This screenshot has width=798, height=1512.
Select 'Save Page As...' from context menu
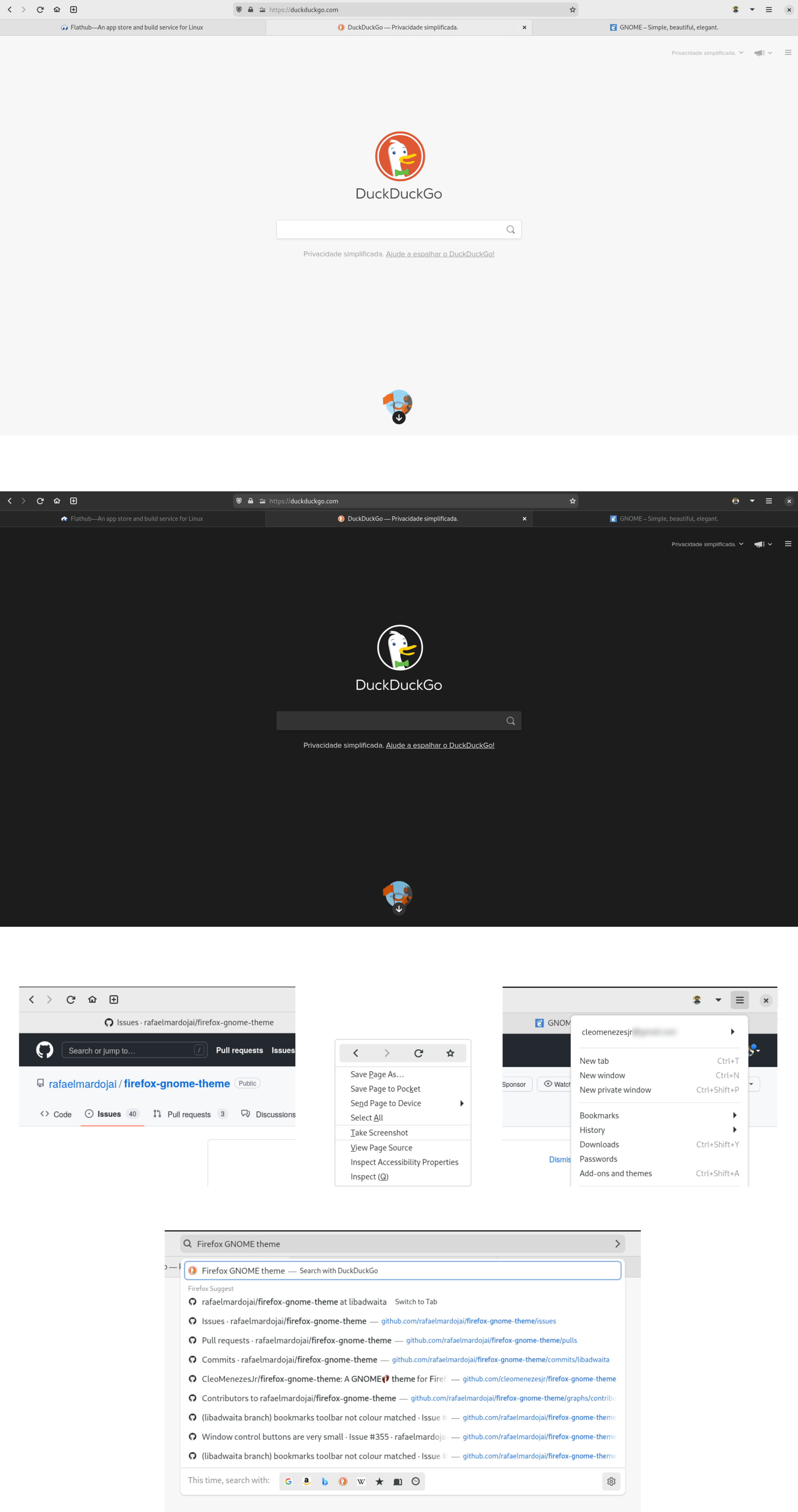(x=376, y=1074)
